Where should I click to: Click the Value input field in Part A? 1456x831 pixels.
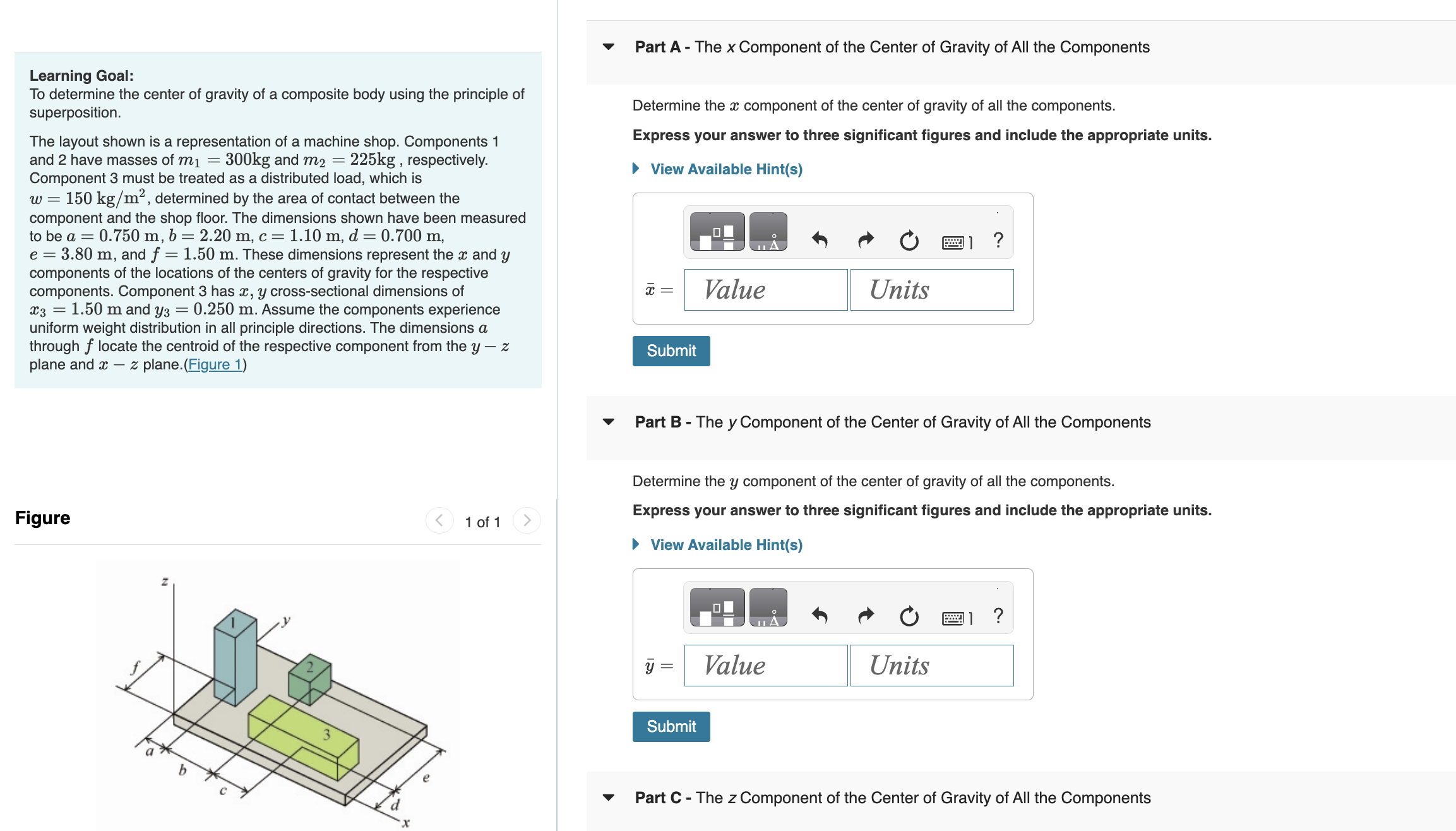click(x=765, y=290)
